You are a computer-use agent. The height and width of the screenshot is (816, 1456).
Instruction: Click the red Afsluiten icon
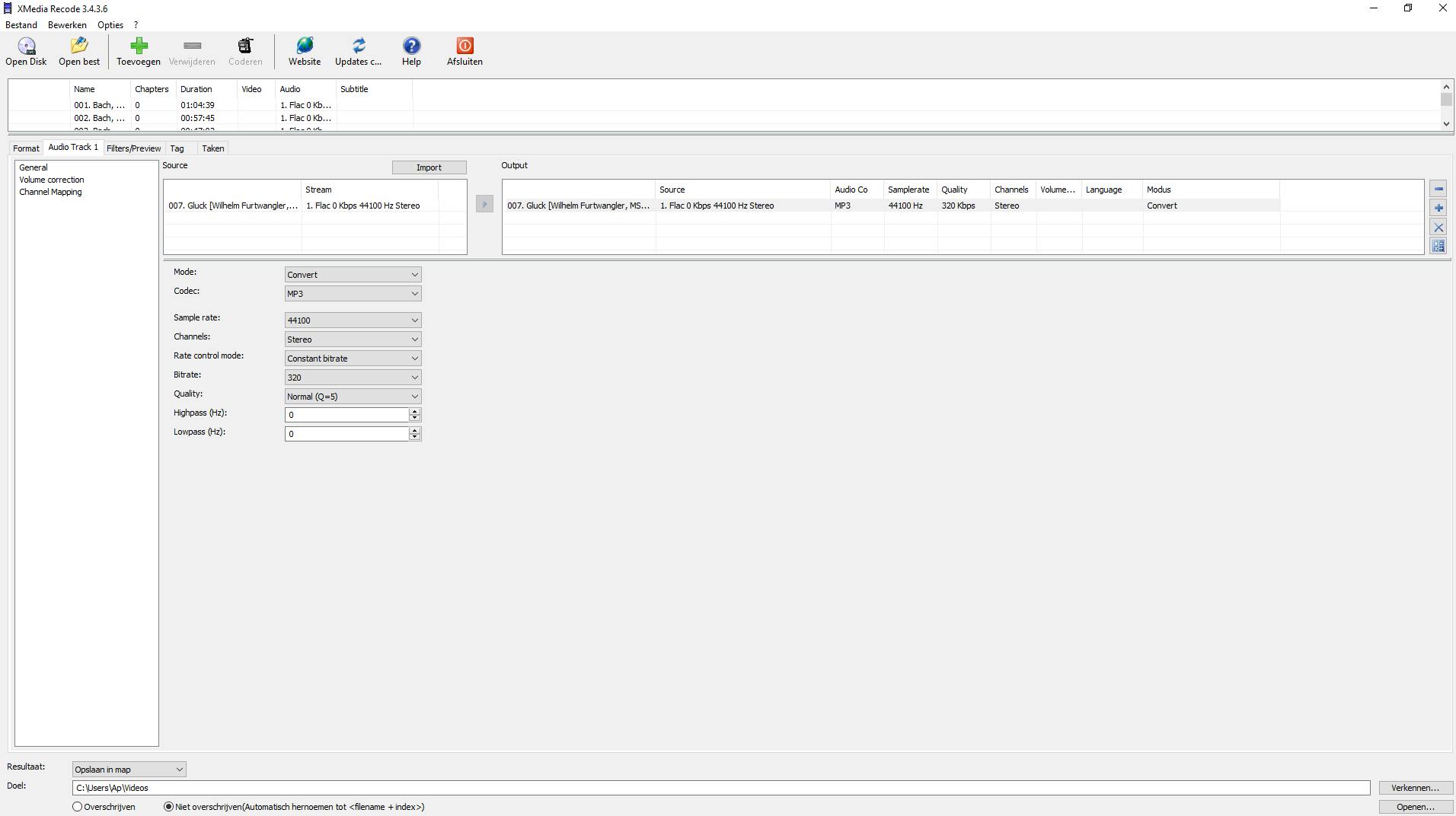click(465, 47)
